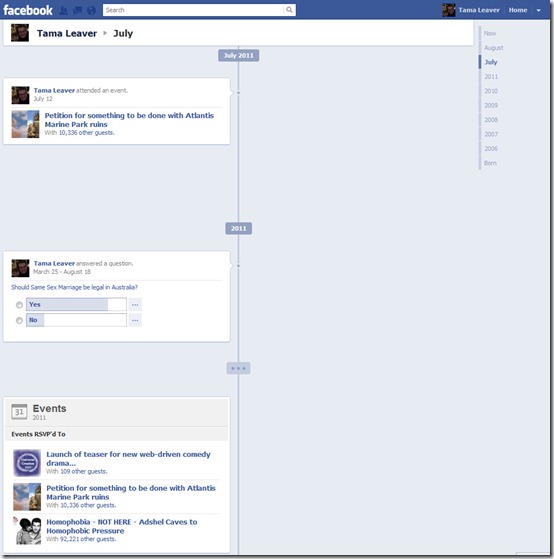554x559 pixels.
Task: Click avatar in answered question post
Action: 20,268
